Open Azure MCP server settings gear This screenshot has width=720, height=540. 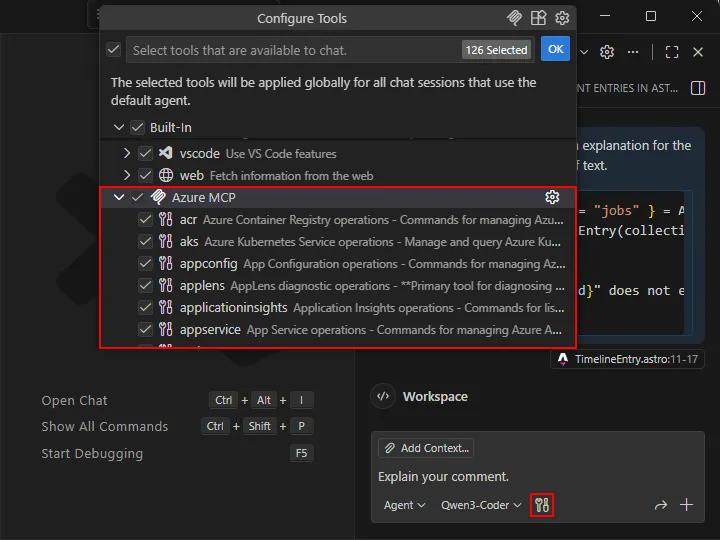point(552,197)
